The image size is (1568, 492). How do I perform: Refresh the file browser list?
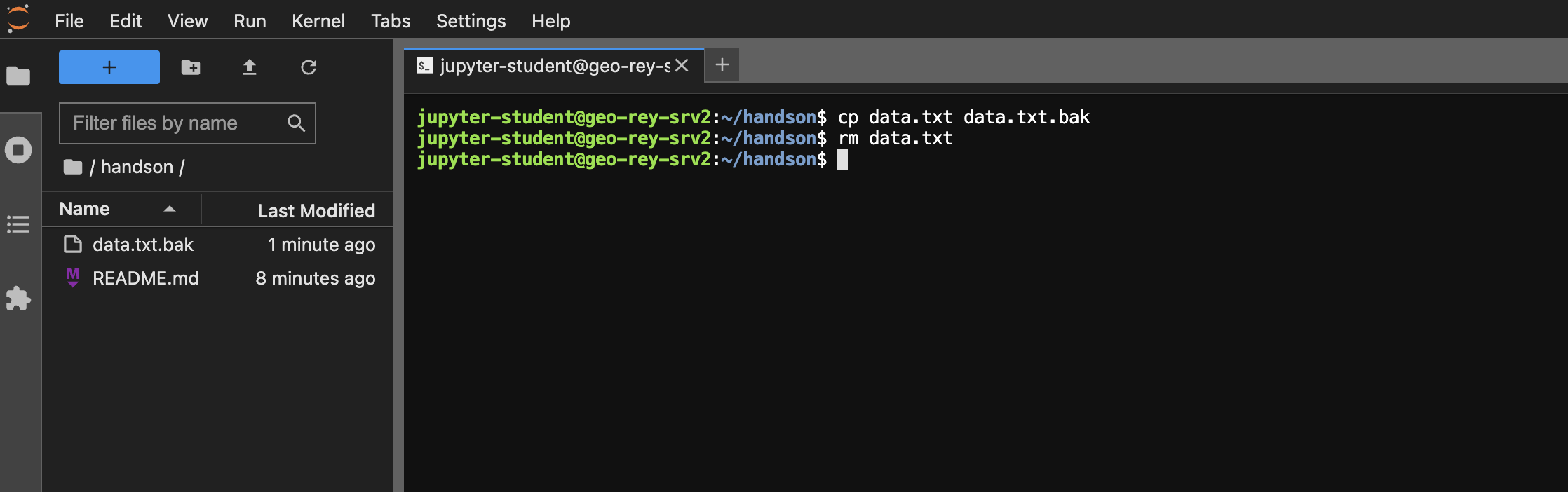pos(309,67)
